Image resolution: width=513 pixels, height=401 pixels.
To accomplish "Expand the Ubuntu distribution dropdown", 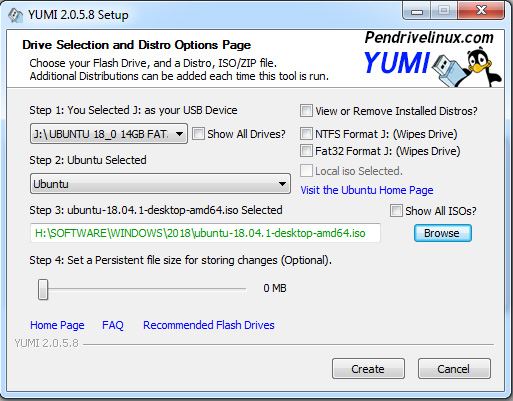I will [x=160, y=184].
